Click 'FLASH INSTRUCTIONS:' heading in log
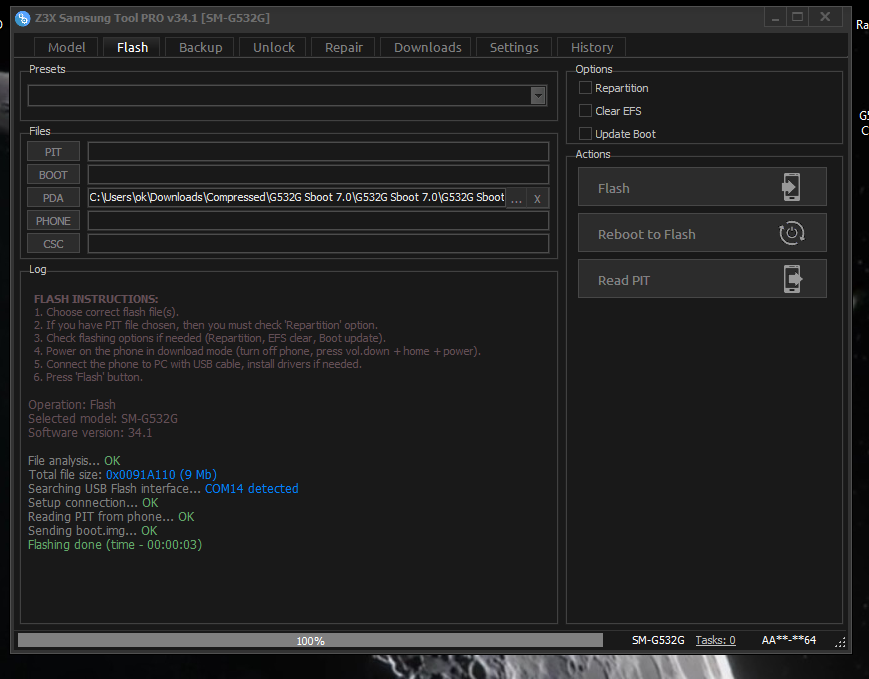869x679 pixels. (x=96, y=299)
